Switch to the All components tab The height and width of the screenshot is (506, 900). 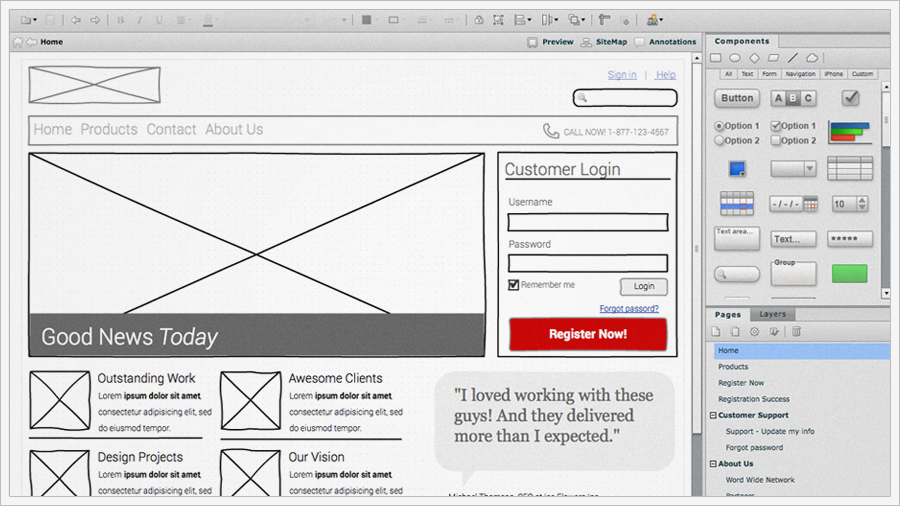click(x=728, y=74)
